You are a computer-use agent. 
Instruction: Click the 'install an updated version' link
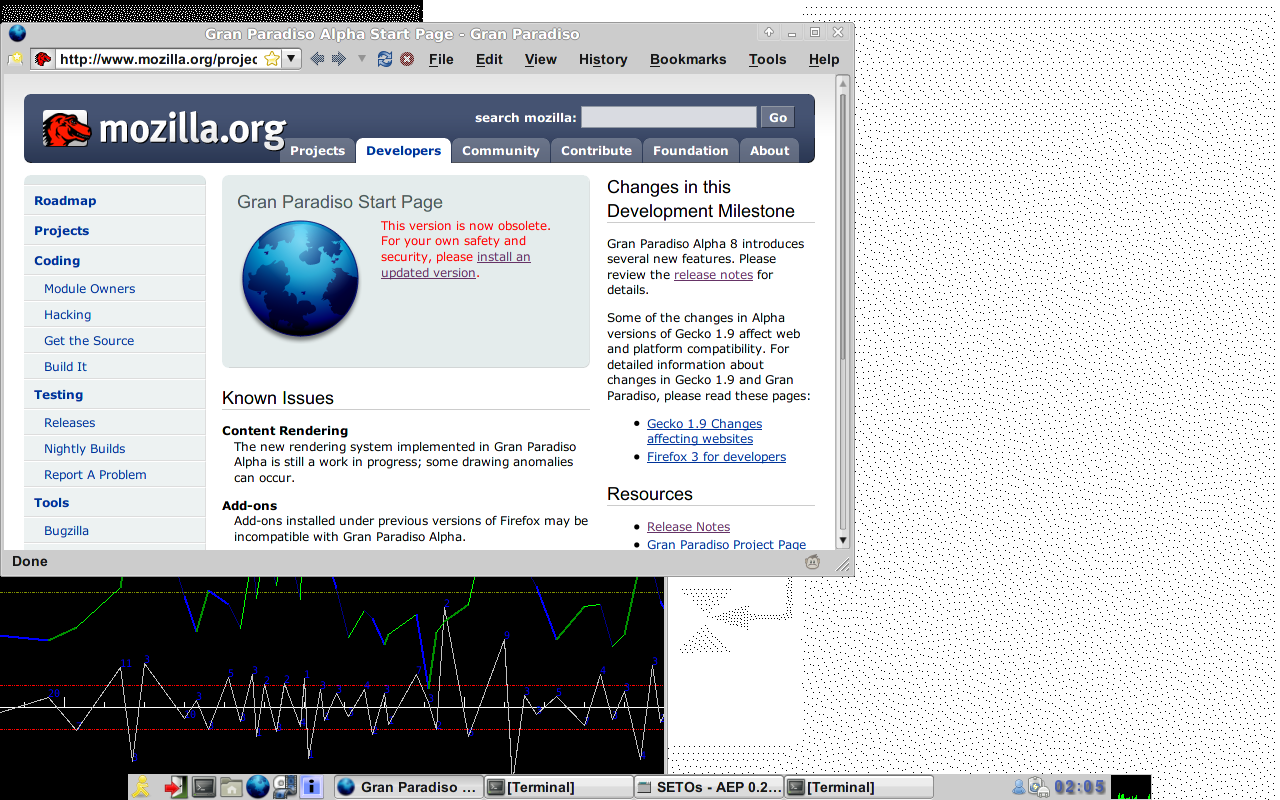[x=455, y=265]
